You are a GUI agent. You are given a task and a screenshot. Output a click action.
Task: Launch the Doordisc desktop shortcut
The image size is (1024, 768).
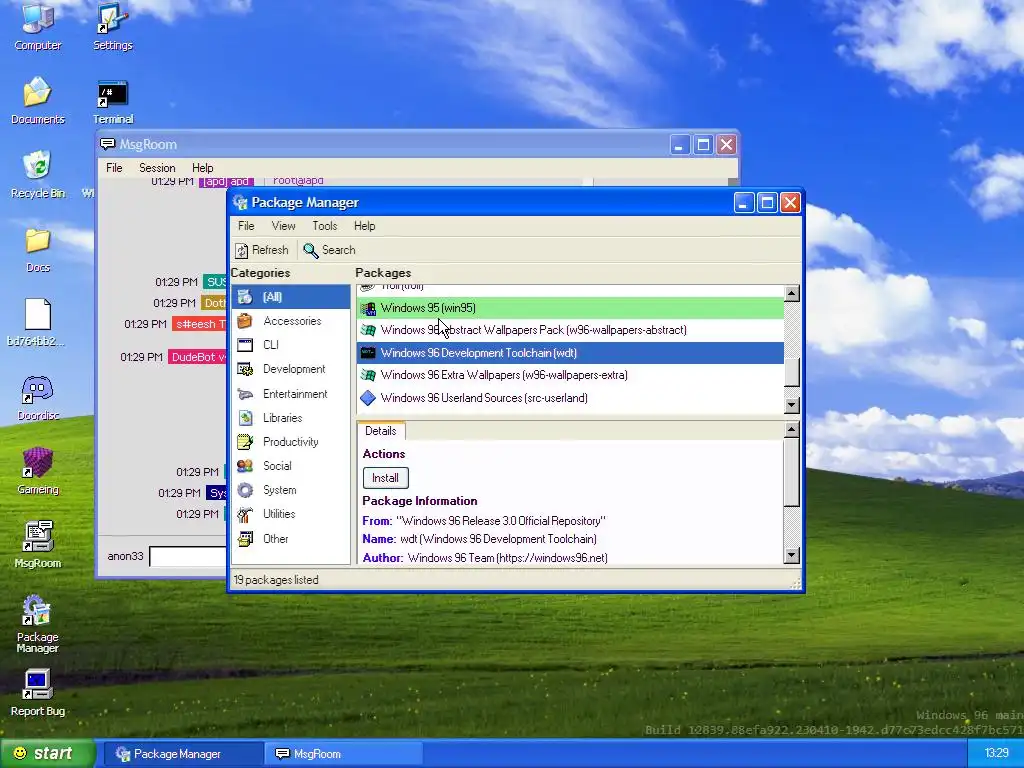[x=37, y=396]
